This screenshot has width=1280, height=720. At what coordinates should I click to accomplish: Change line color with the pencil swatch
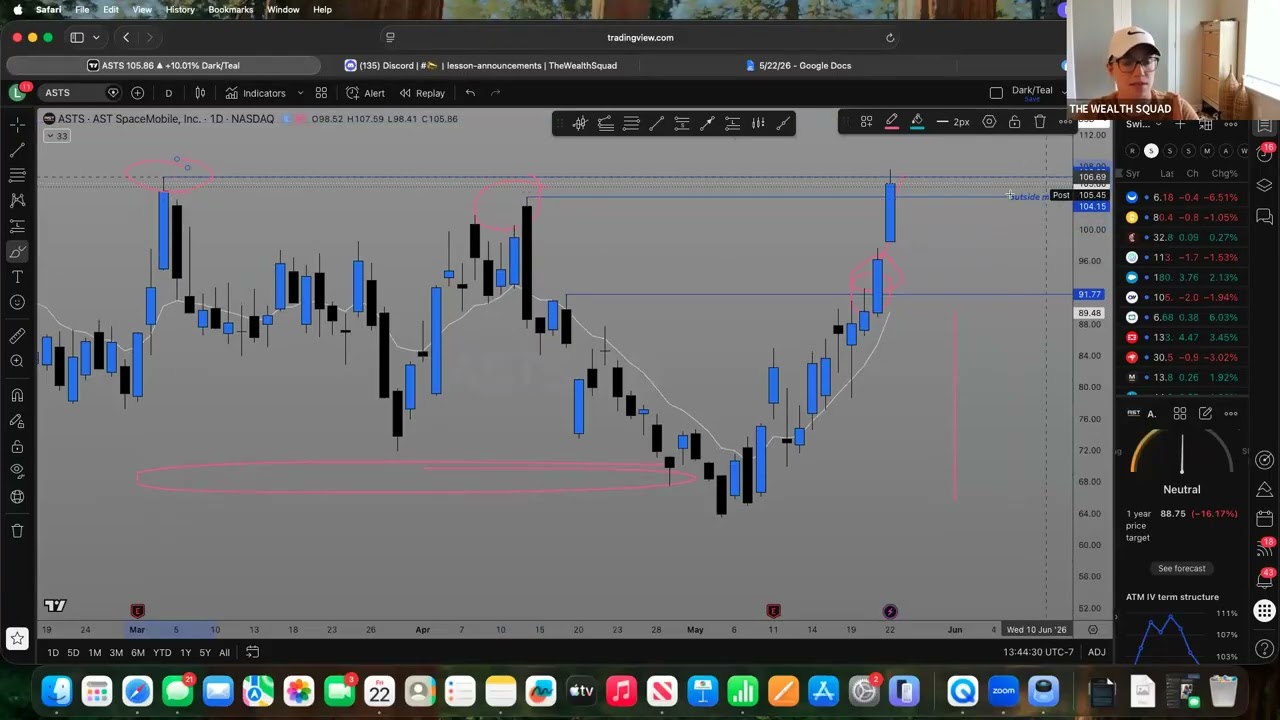click(x=891, y=122)
